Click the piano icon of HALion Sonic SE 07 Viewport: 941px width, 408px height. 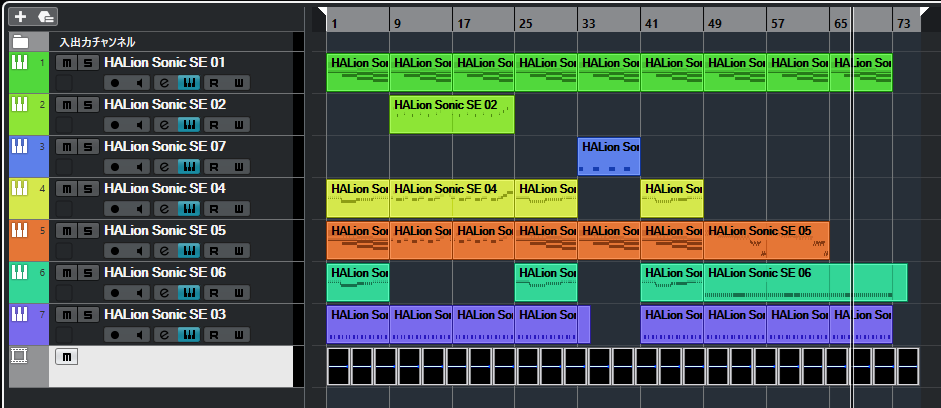tap(20, 146)
